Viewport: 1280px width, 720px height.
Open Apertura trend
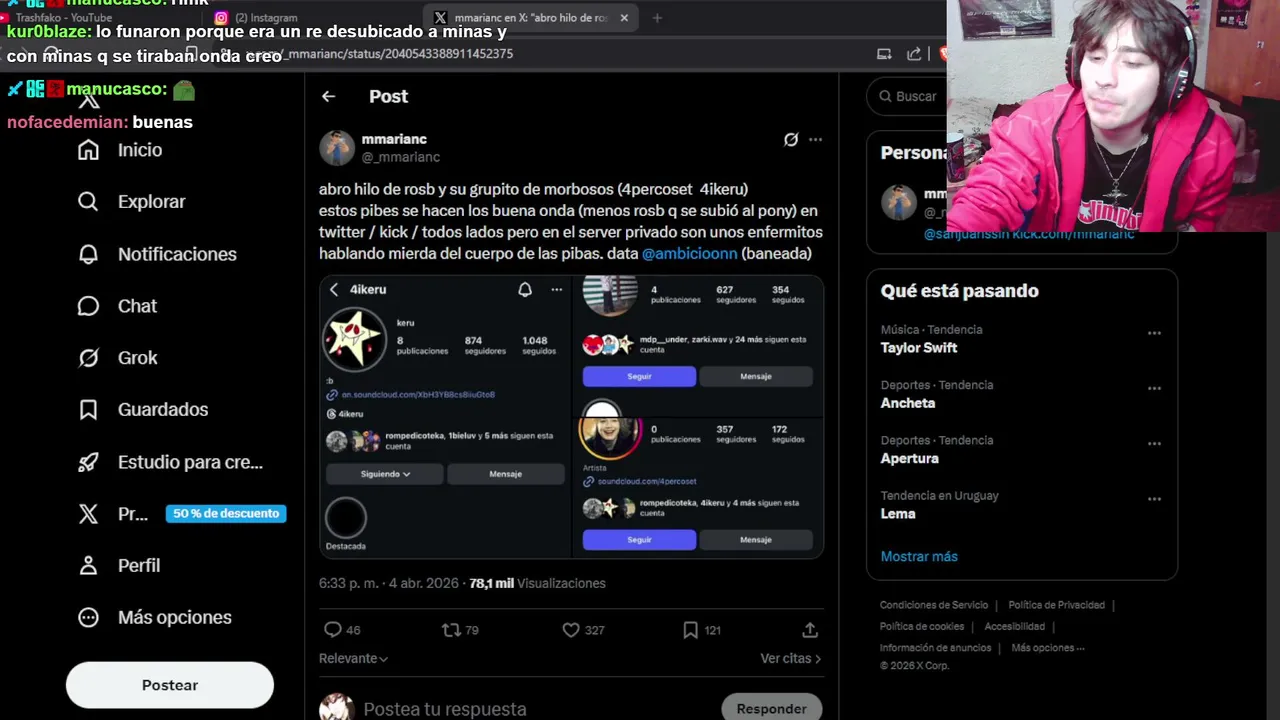[910, 458]
